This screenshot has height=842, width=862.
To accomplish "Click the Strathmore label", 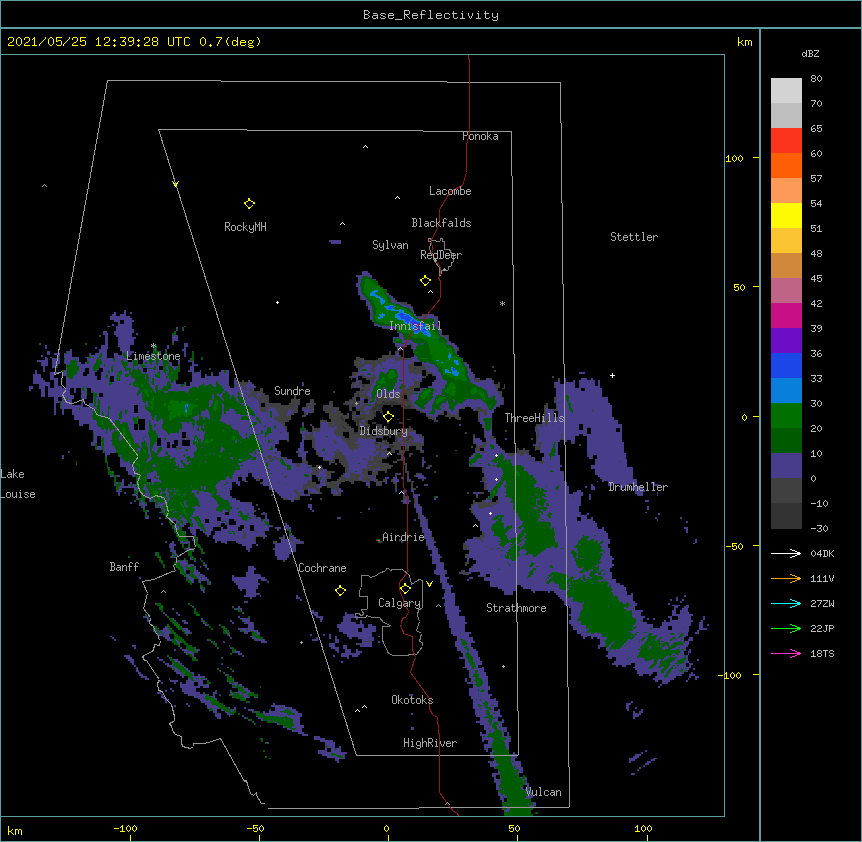I will point(516,608).
